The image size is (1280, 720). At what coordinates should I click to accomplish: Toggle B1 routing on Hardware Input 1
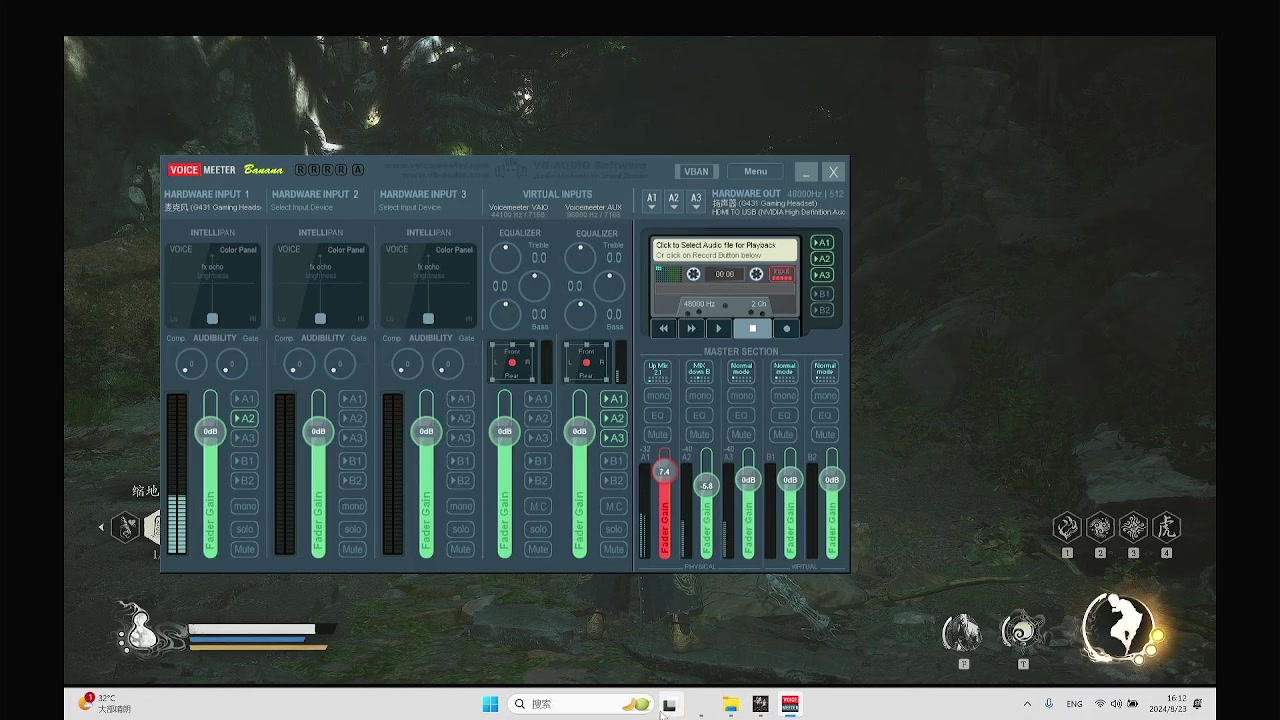click(x=245, y=461)
